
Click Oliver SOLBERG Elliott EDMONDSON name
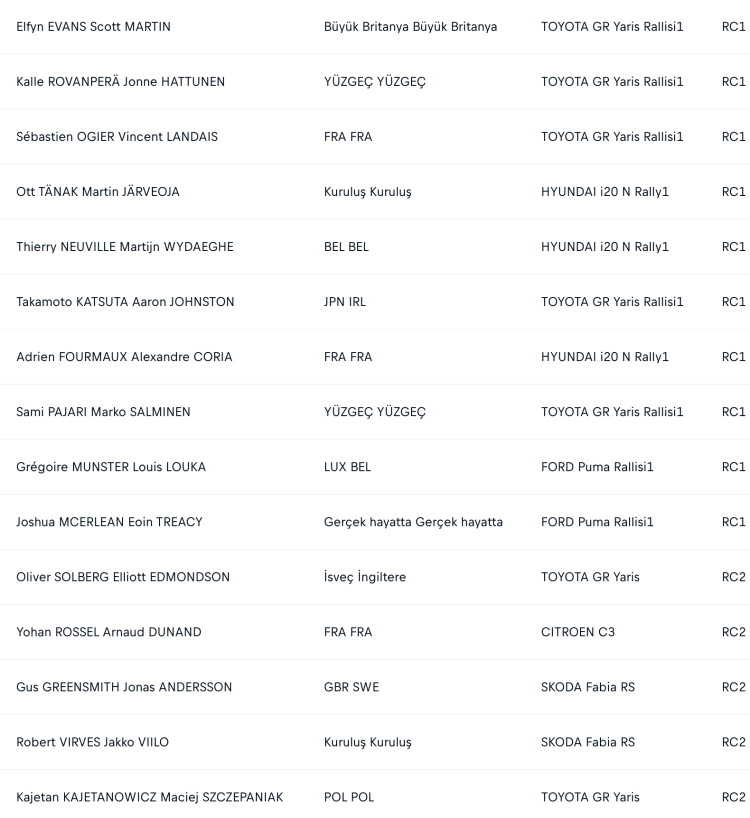[123, 577]
